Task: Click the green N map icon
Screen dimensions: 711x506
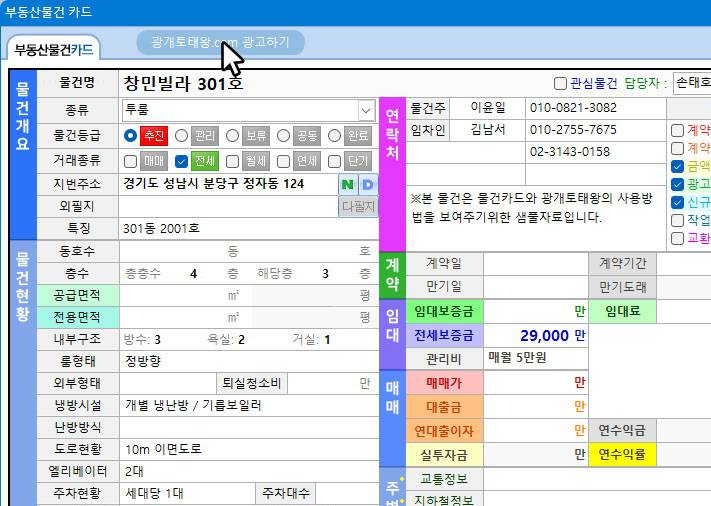Action: [348, 185]
